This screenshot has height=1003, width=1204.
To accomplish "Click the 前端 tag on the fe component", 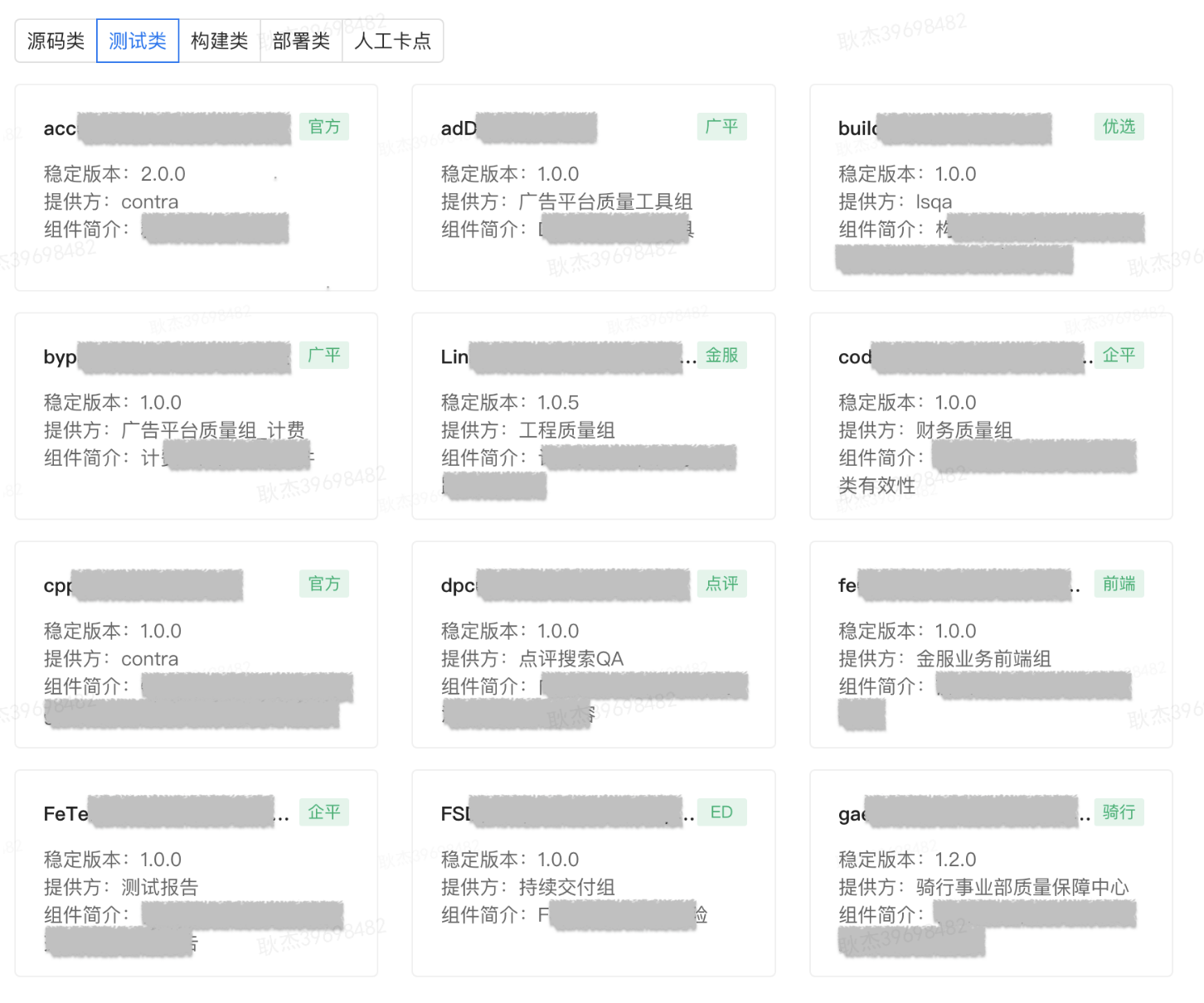I will coord(1119,584).
